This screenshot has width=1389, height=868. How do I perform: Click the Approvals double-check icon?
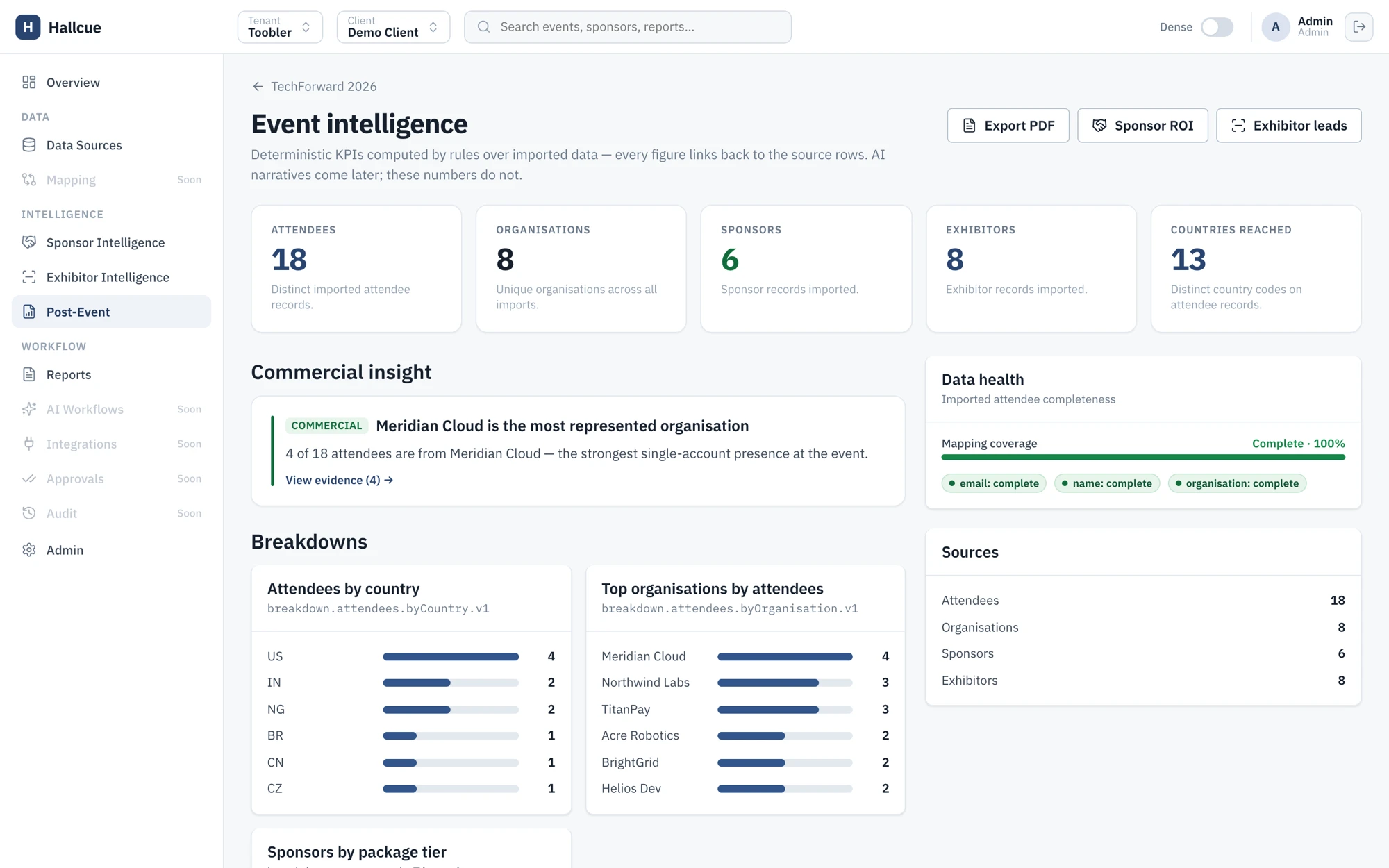[x=29, y=478]
